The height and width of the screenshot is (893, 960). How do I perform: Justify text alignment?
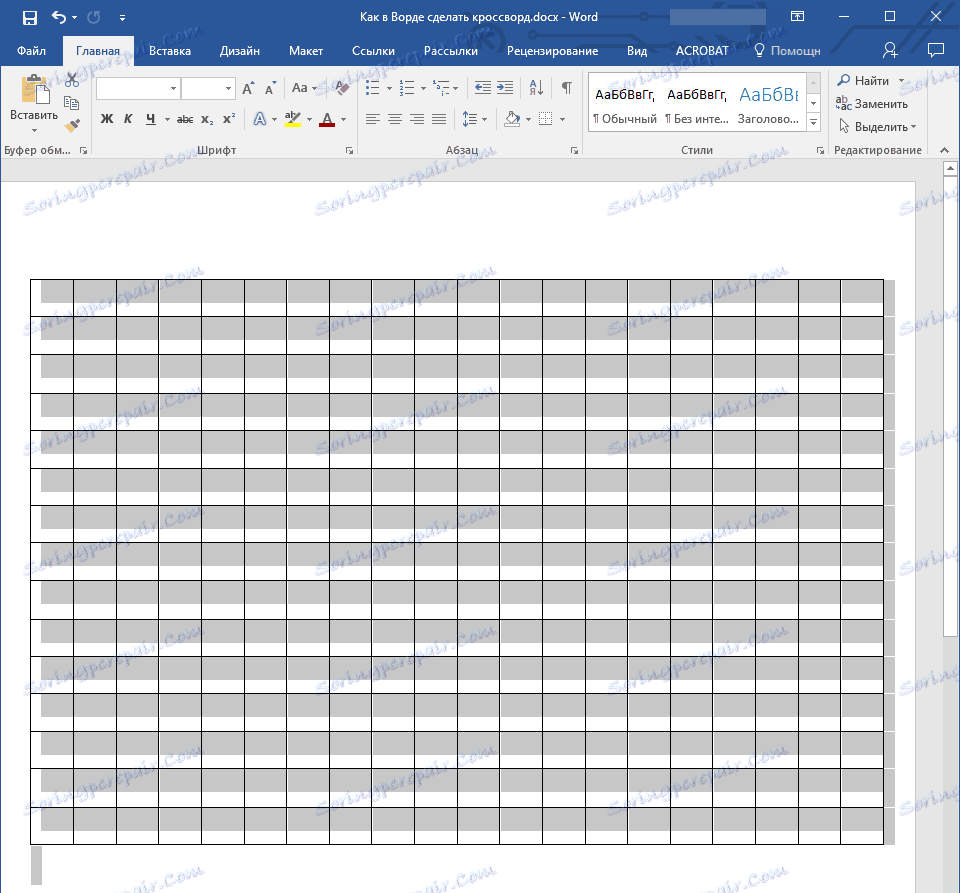439,119
